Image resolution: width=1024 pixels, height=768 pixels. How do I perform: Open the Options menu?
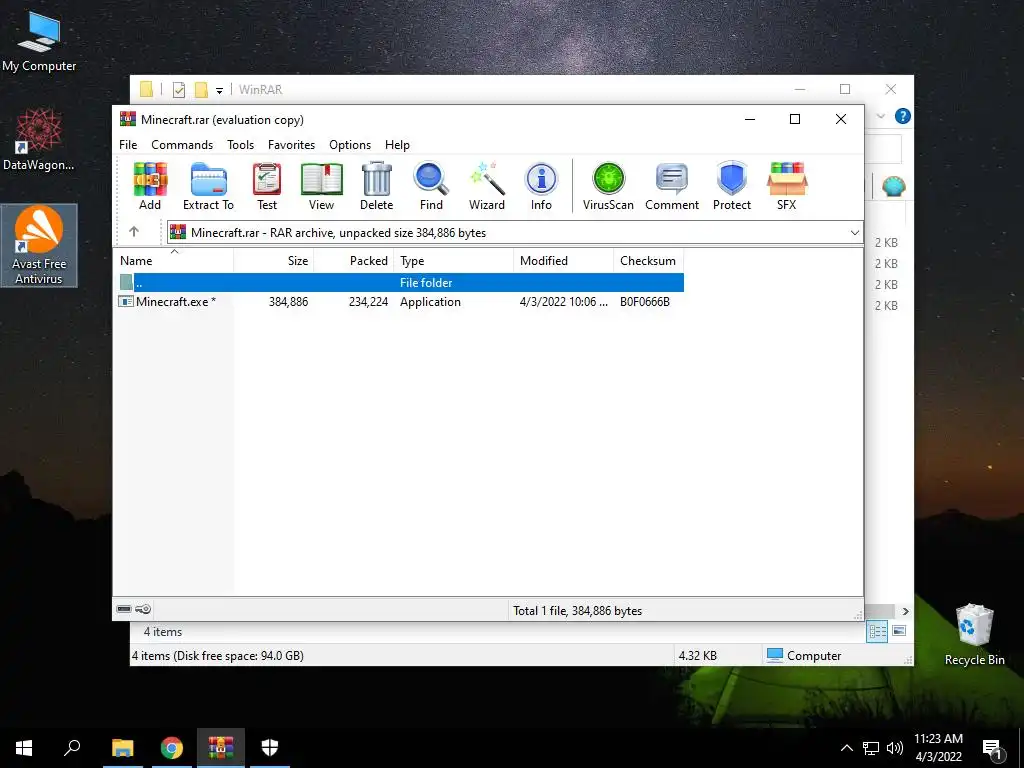350,145
